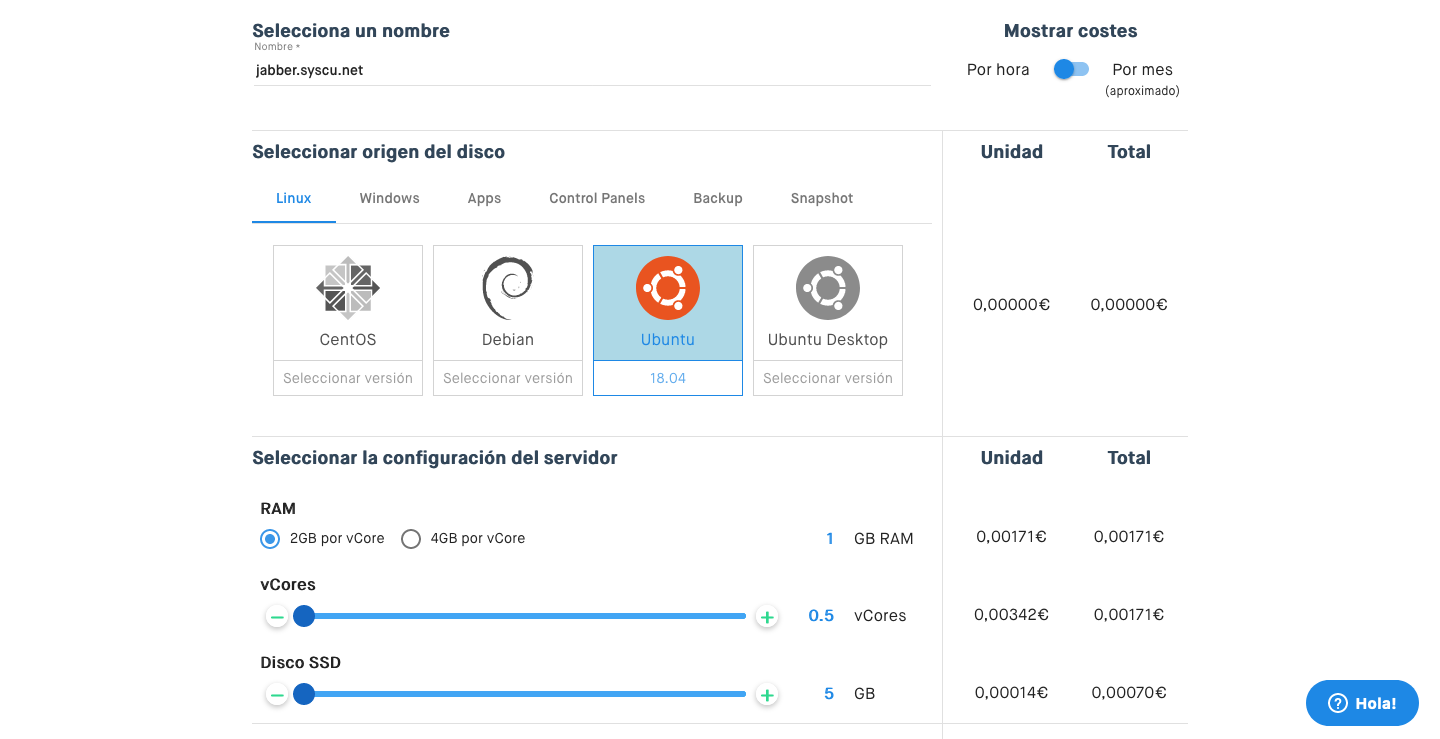1440x739 pixels.
Task: Increase Disco SSD with the plus icon
Action: (x=767, y=695)
